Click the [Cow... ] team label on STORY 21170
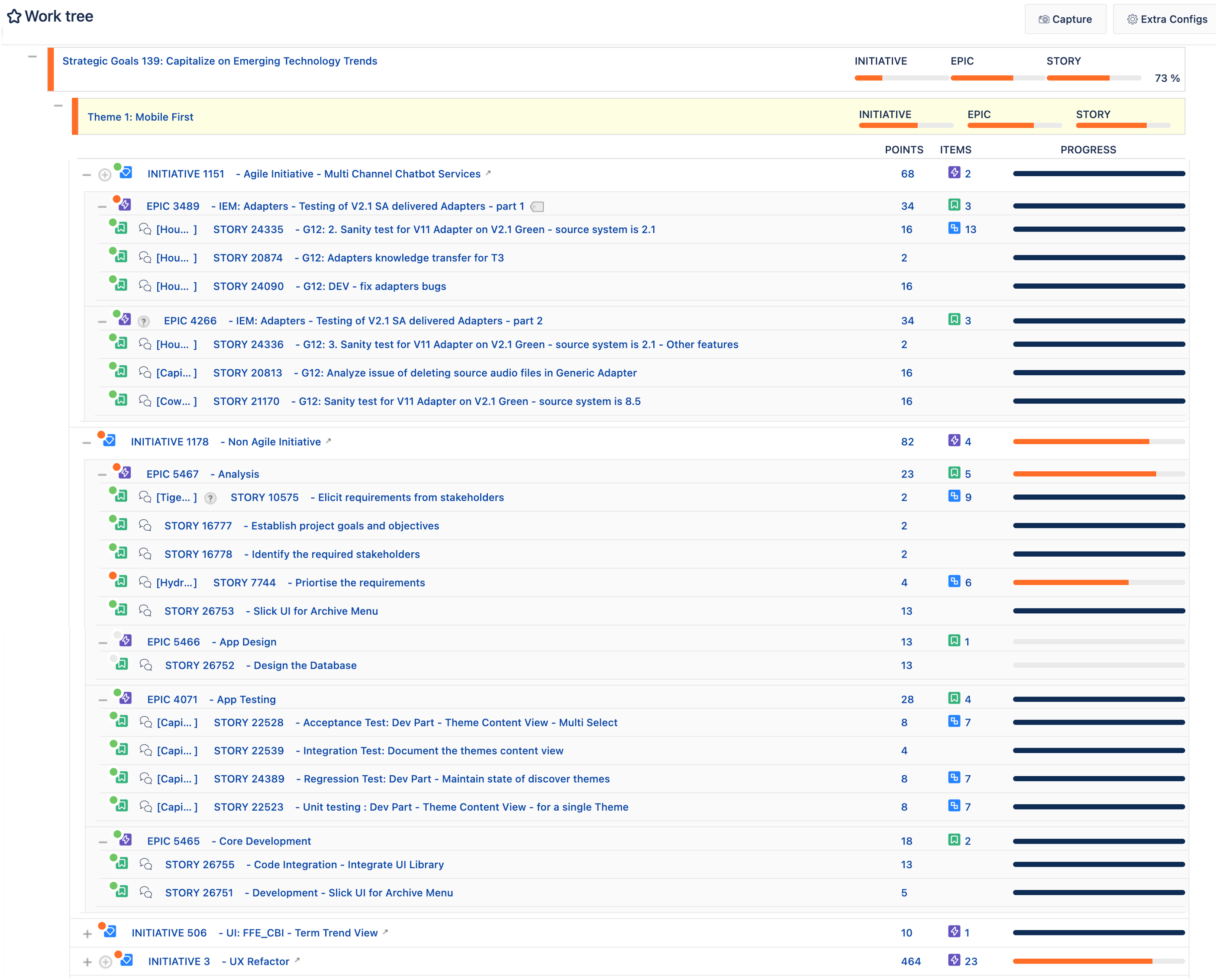 (178, 405)
